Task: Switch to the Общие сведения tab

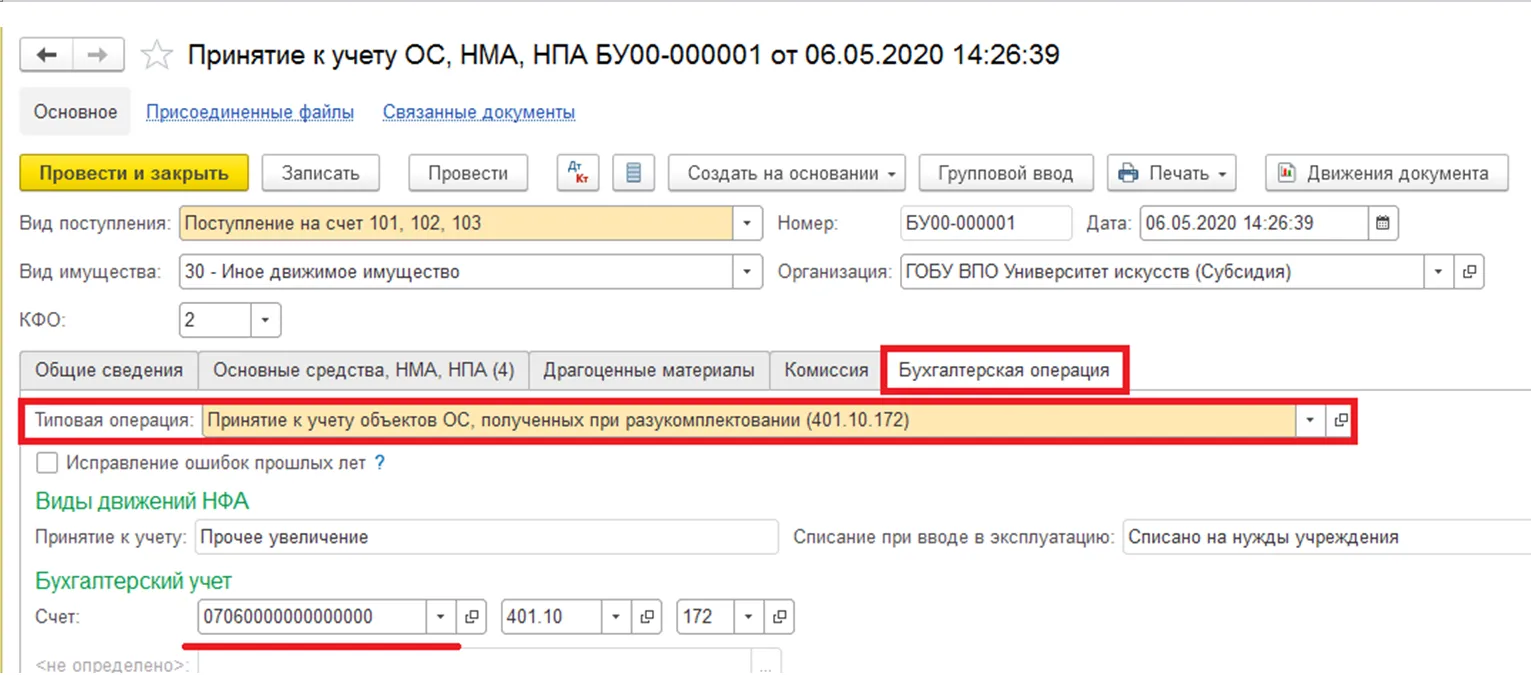Action: (109, 370)
